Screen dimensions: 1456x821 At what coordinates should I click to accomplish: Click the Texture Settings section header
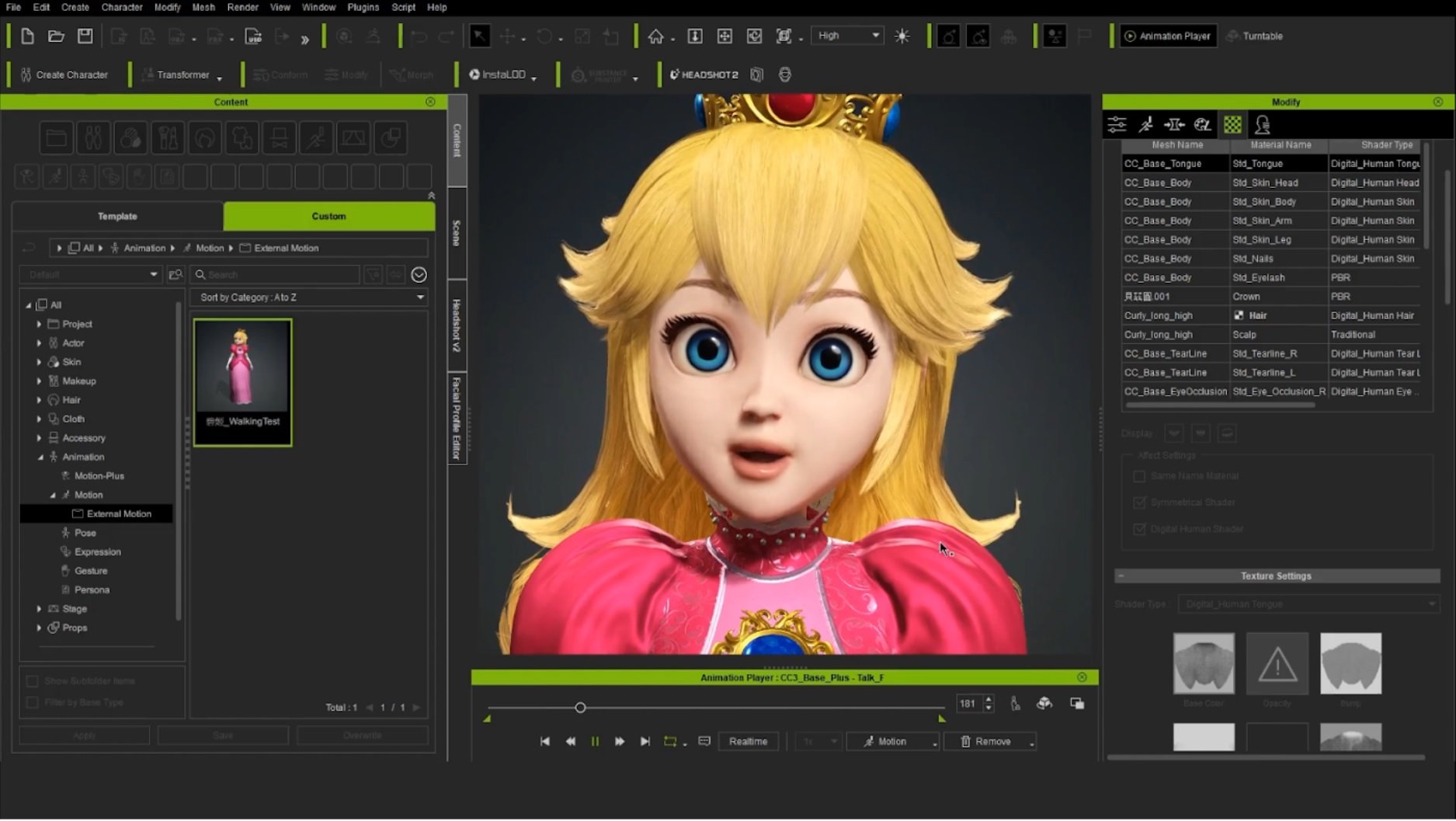[1276, 576]
